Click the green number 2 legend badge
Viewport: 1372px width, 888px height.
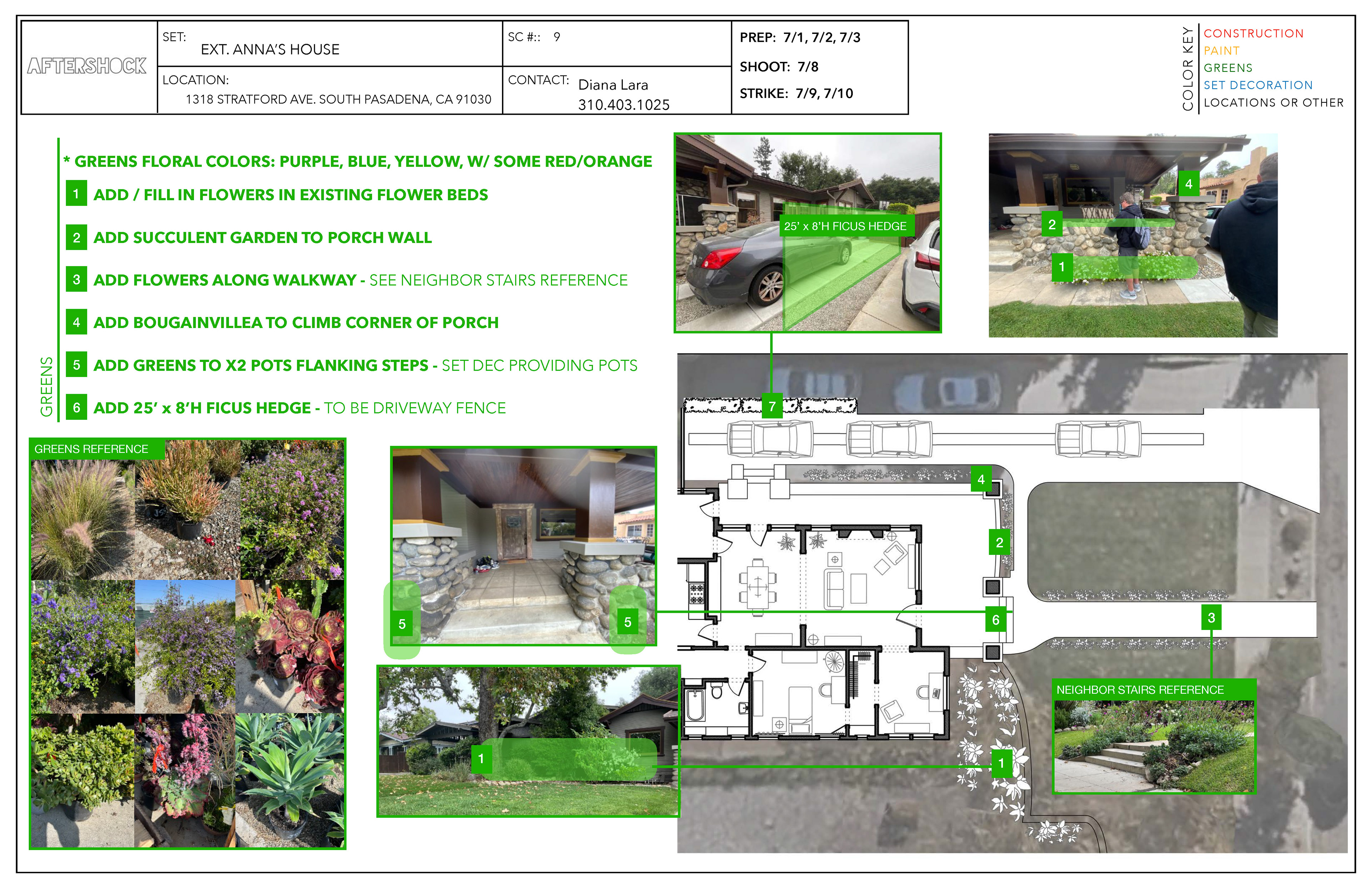[x=76, y=237]
